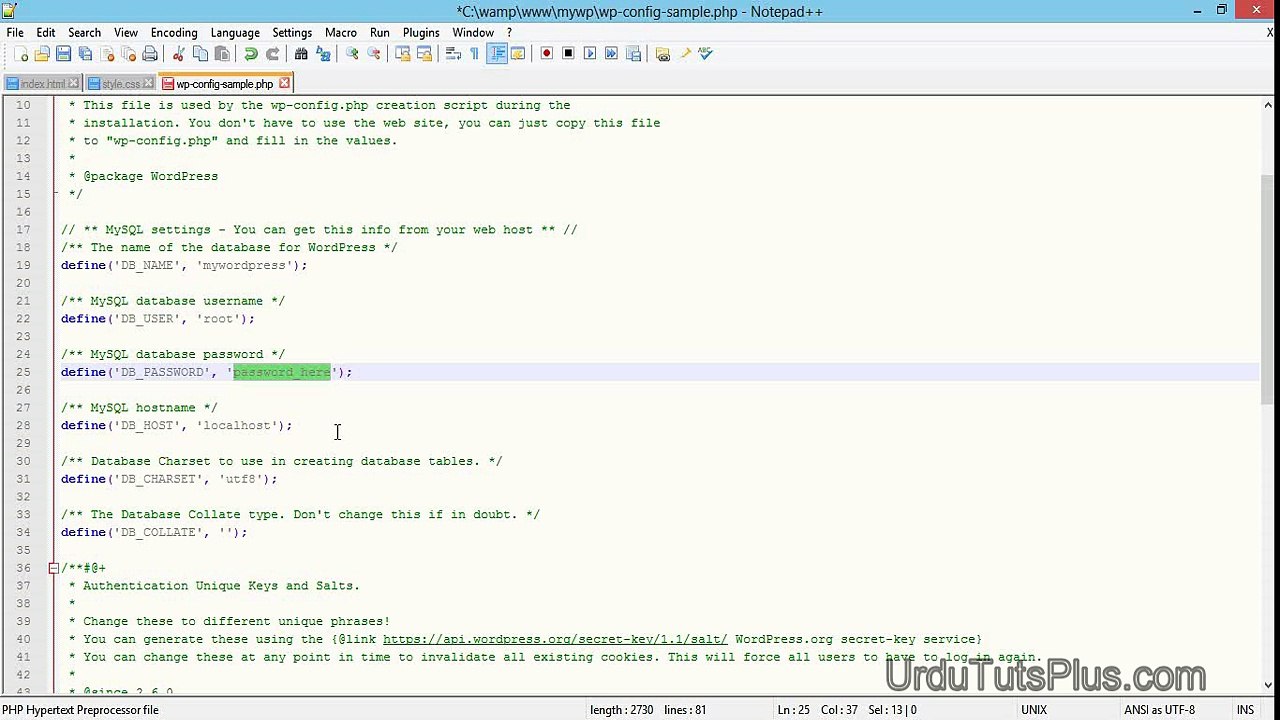Cut selection using the scissors icon

coord(179,53)
